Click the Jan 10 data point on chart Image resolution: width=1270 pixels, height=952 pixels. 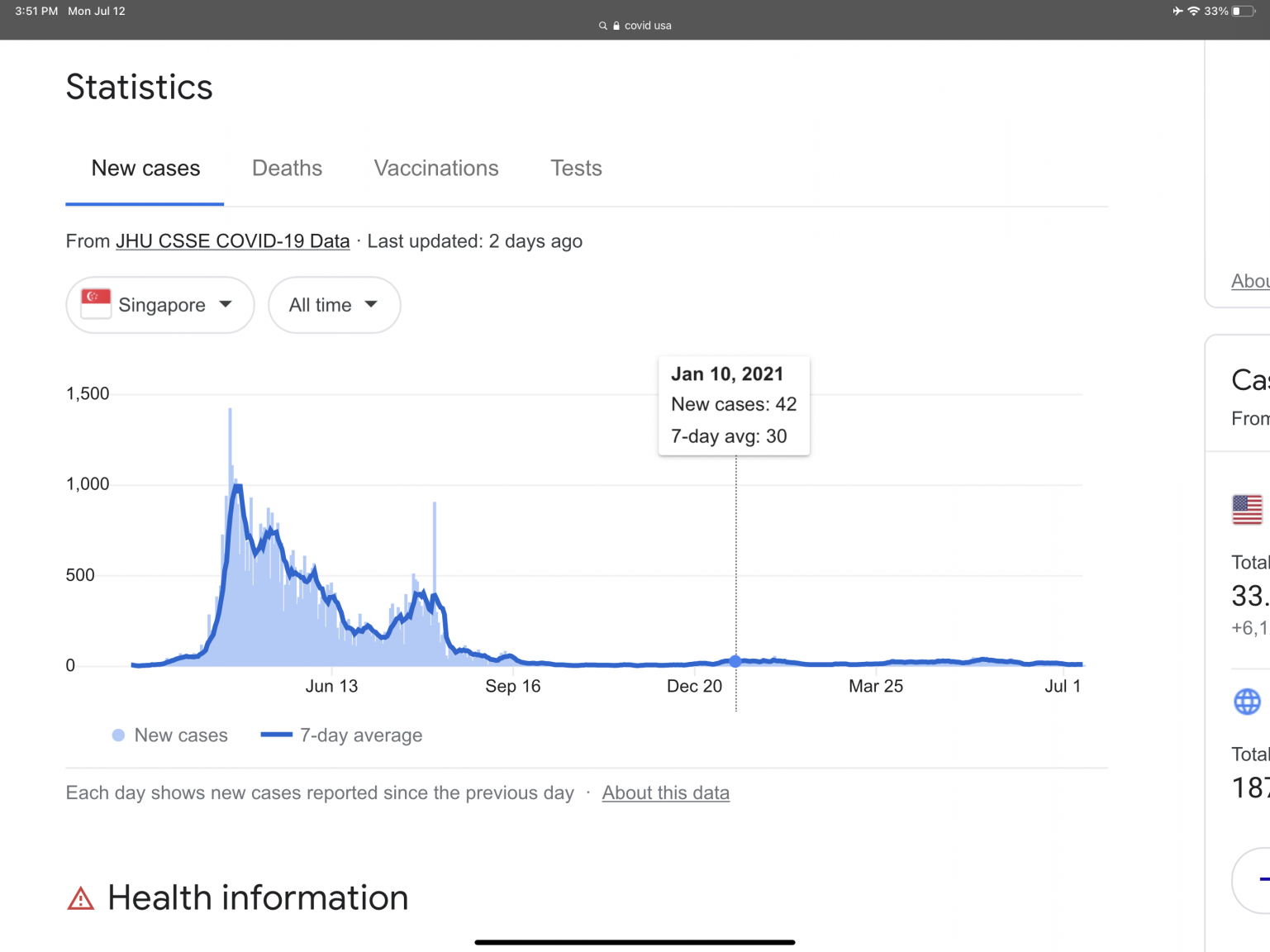point(735,661)
